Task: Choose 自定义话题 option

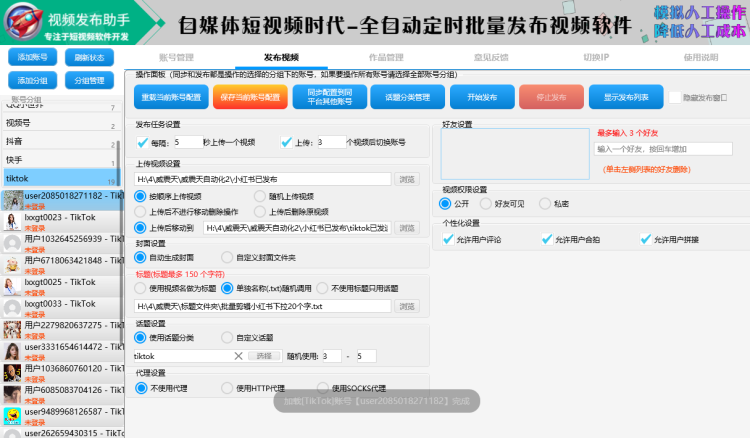Action: (x=227, y=338)
